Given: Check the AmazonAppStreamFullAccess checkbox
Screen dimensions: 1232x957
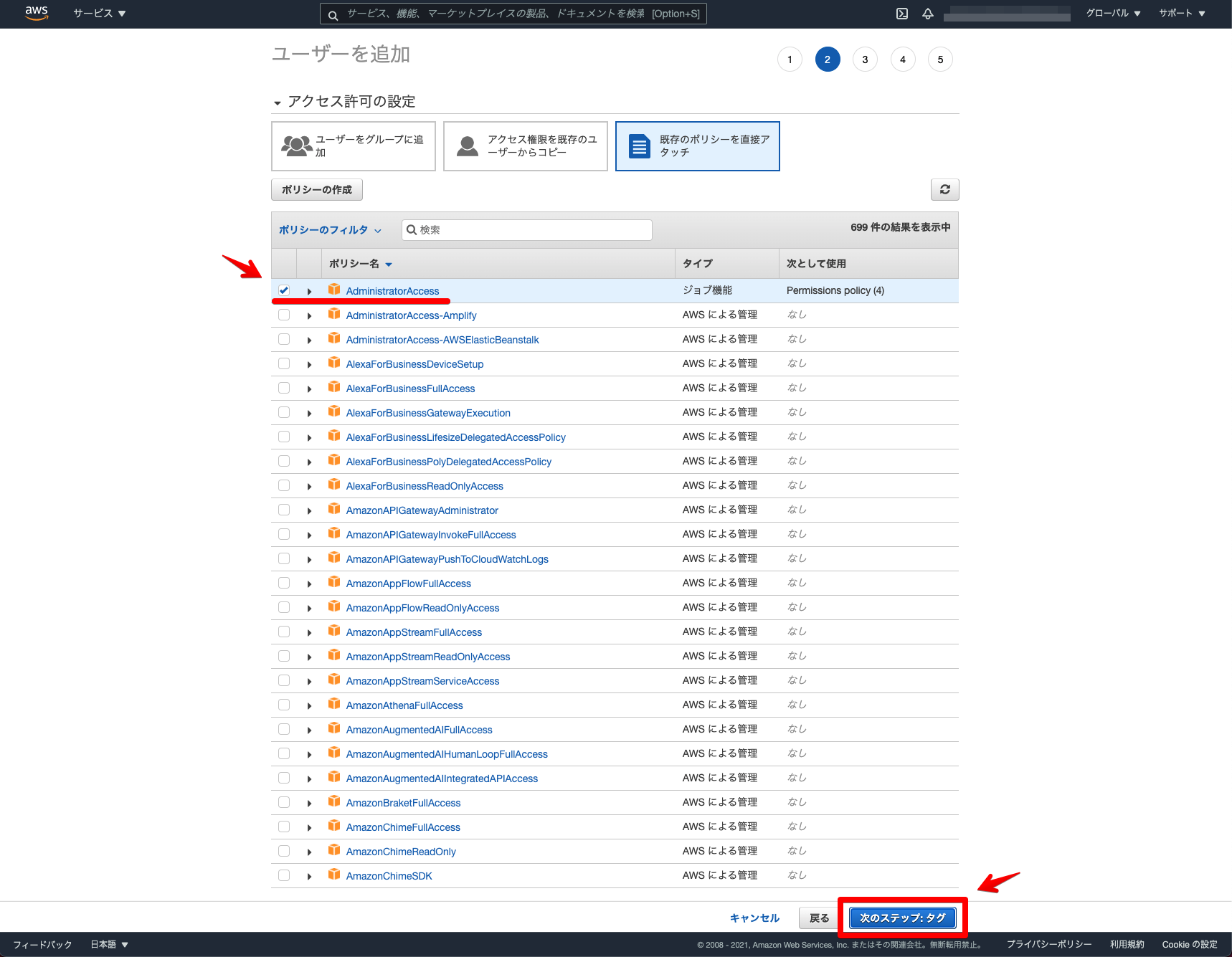Looking at the screenshot, I should (284, 632).
